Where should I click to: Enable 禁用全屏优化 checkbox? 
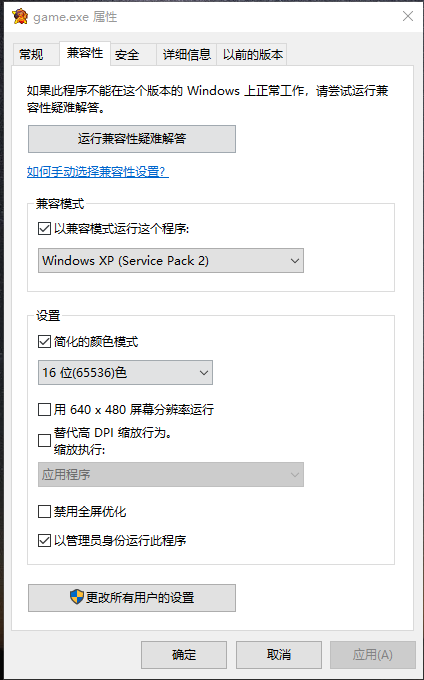pos(44,512)
